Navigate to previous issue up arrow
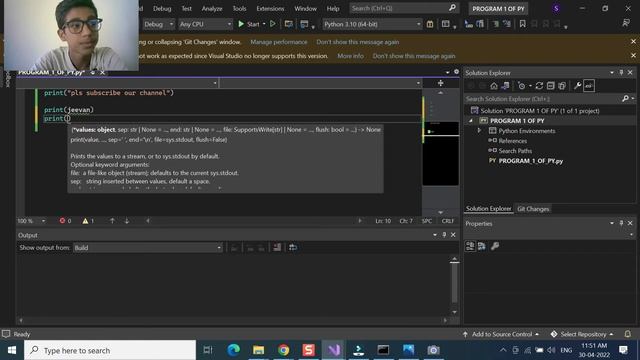This screenshot has height=360, width=640. tap(112, 221)
